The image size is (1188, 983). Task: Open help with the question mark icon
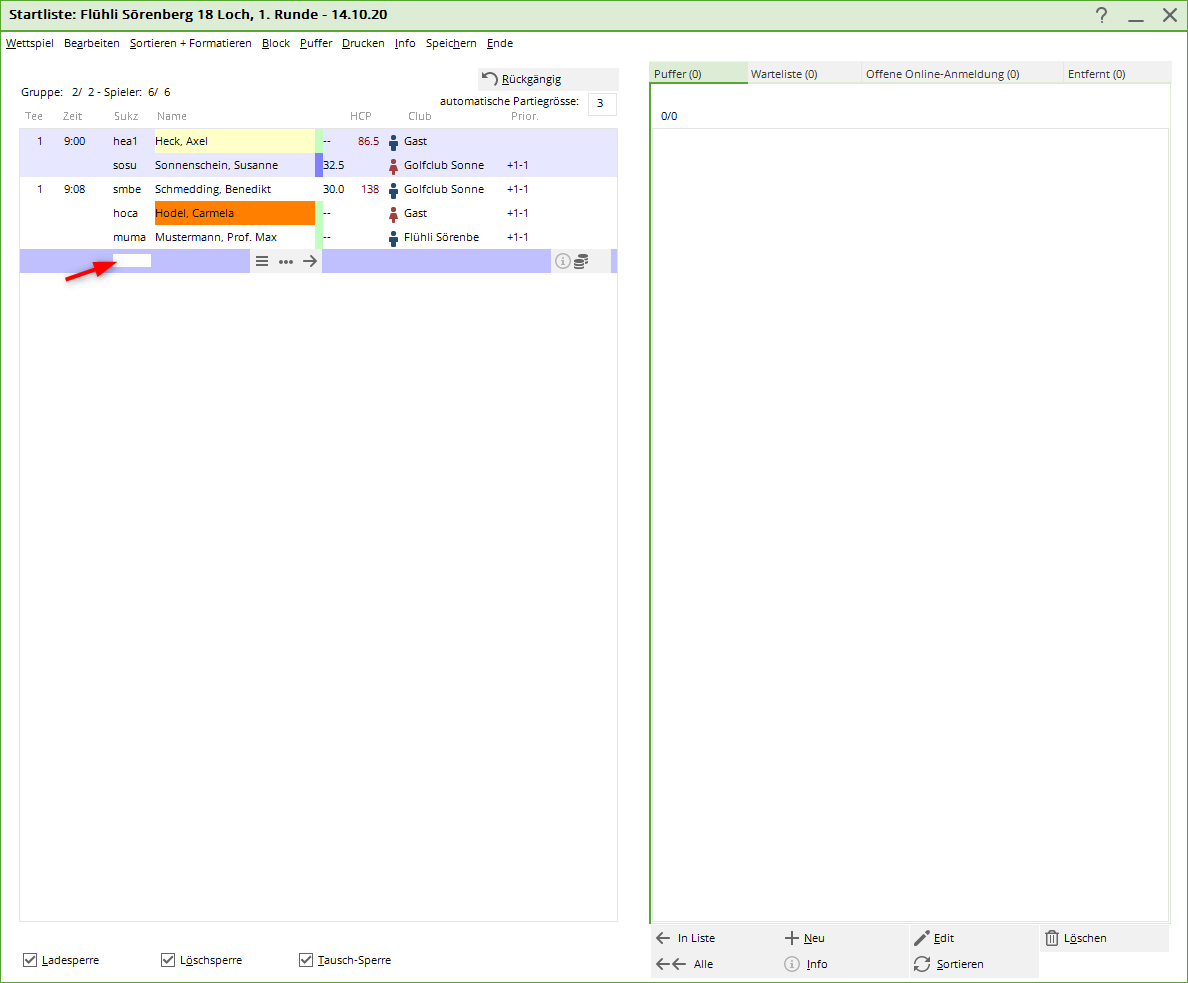tap(1102, 15)
